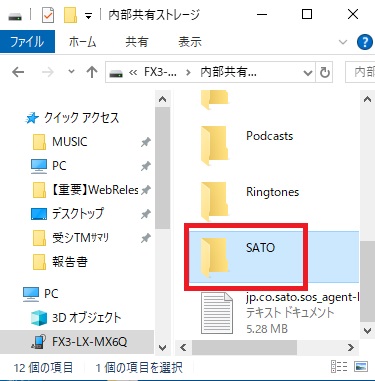Open the Customize Quick Access Toolbar dropdown
The width and height of the screenshot is (375, 381).
coord(88,16)
